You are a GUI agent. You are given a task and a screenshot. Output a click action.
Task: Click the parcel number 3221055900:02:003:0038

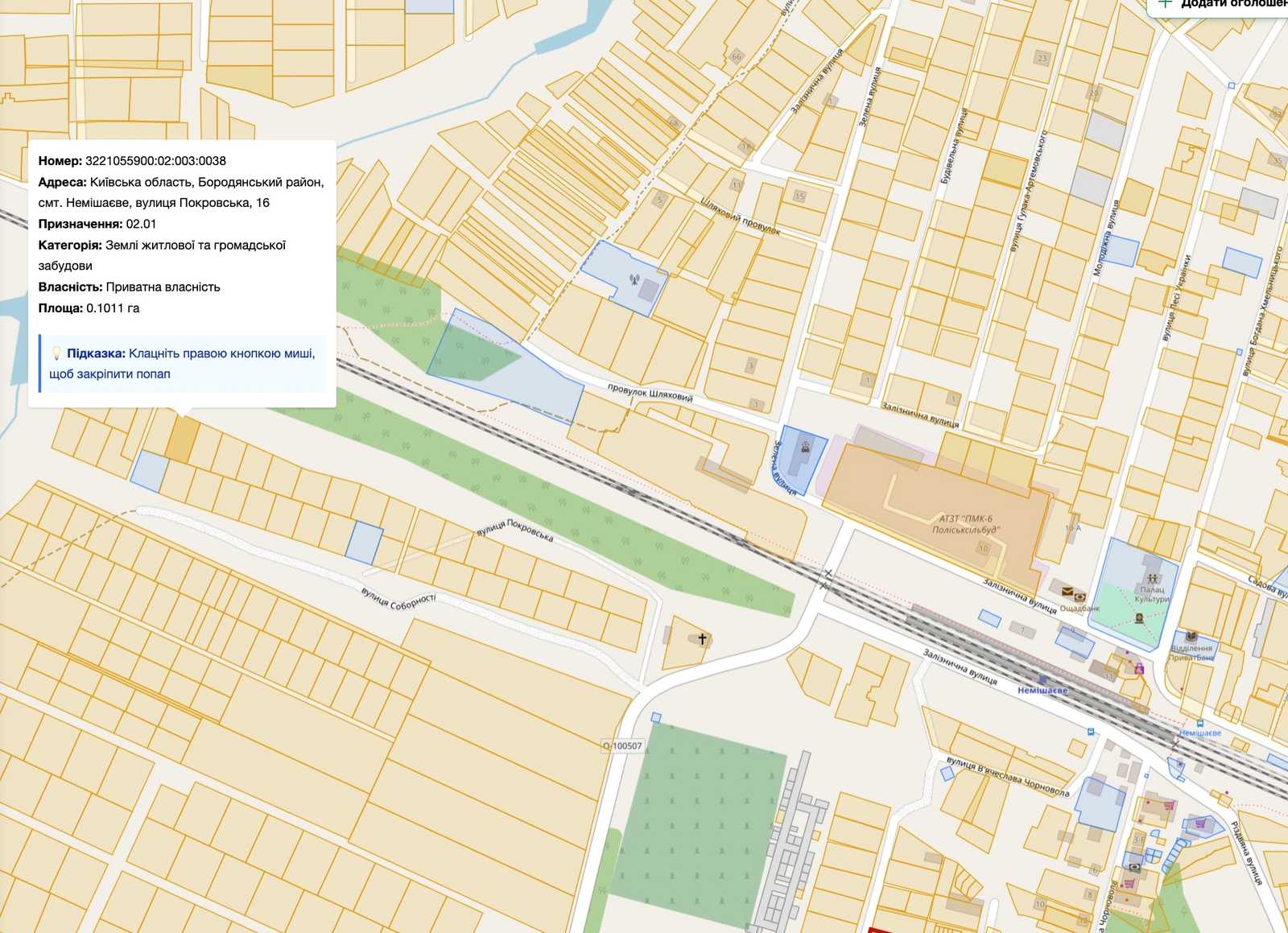click(x=155, y=161)
